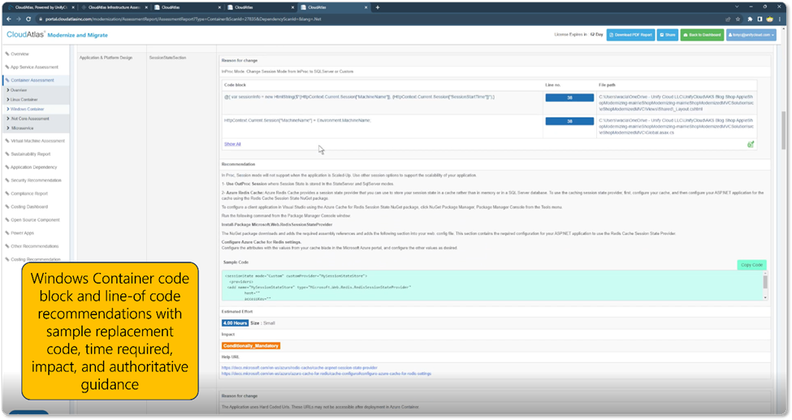Click the Conditionally_Mandatory impact badge
The height and width of the screenshot is (420, 792).
[251, 346]
